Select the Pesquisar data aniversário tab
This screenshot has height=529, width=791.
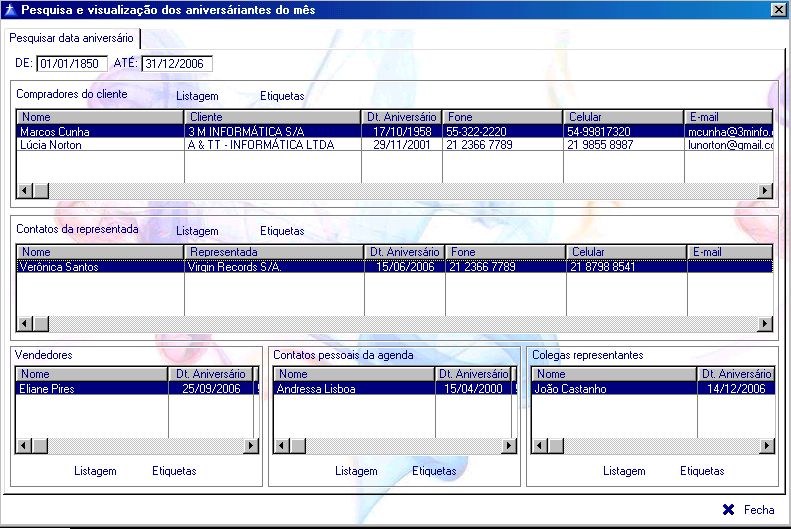coord(71,38)
